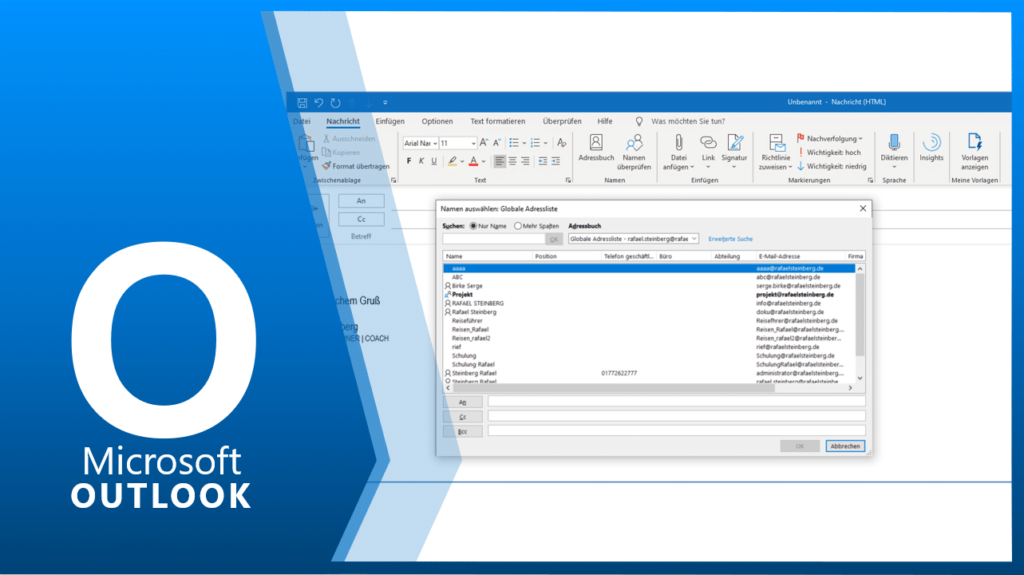Viewport: 1024px width, 575px height.
Task: Click Namen überprüfen in the ribbon
Action: (633, 152)
